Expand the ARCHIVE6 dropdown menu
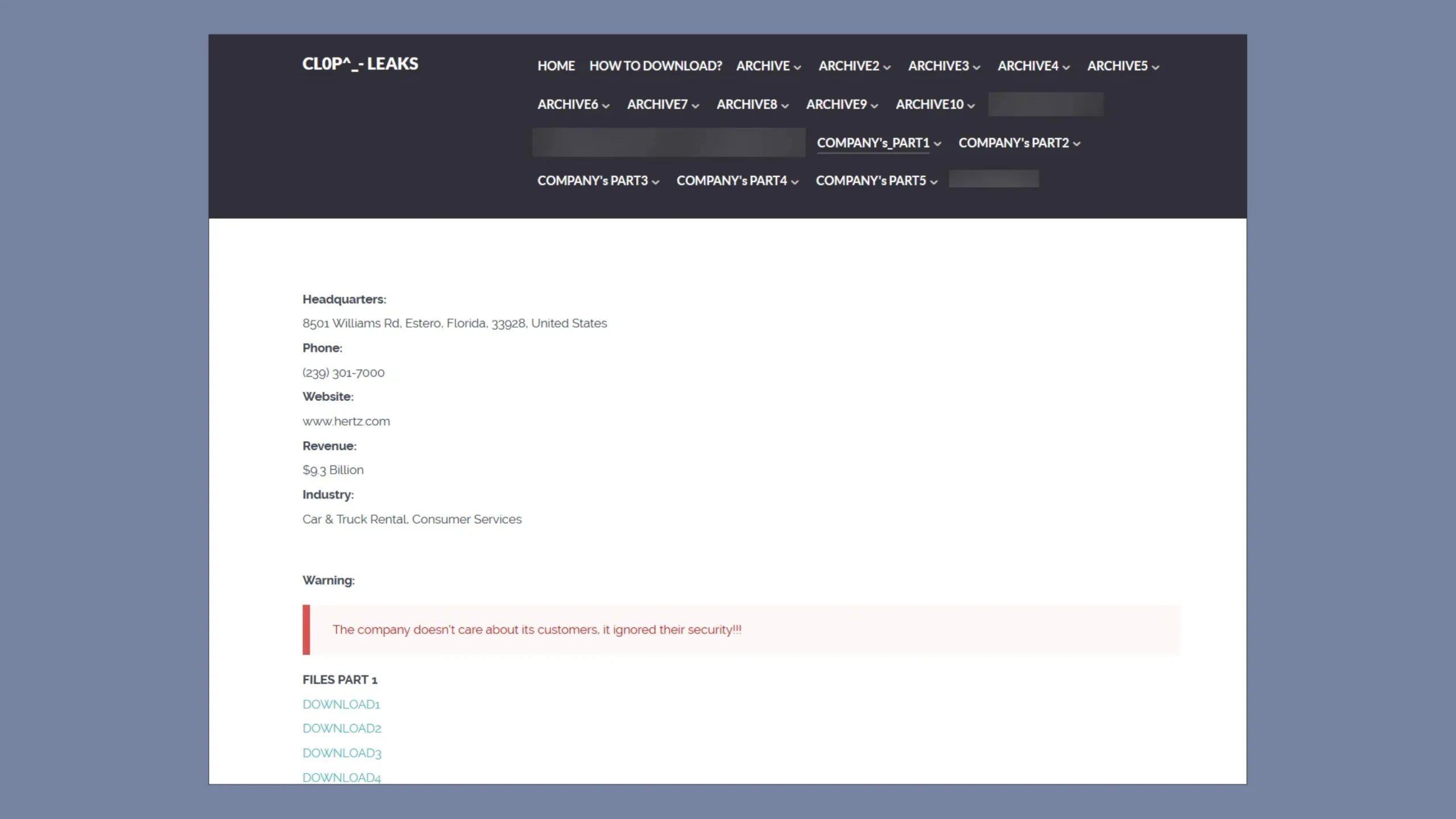This screenshot has height=819, width=1456. (573, 105)
